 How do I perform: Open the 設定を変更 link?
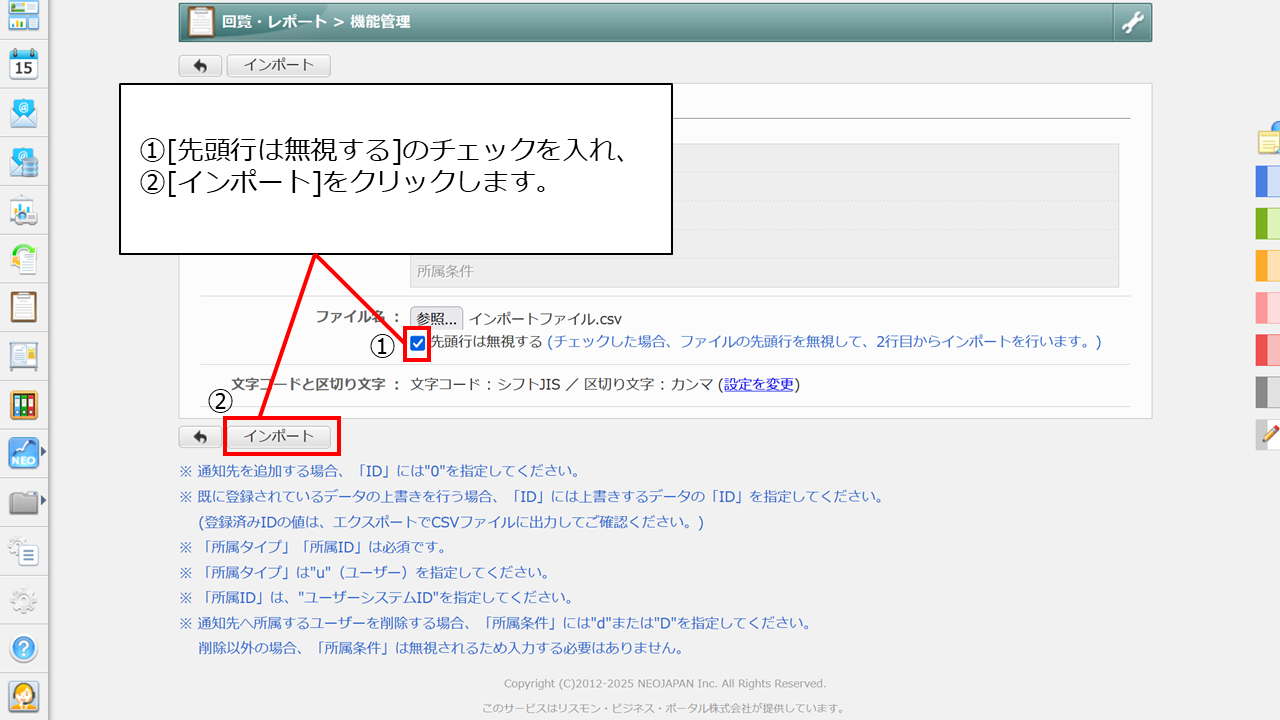759,385
